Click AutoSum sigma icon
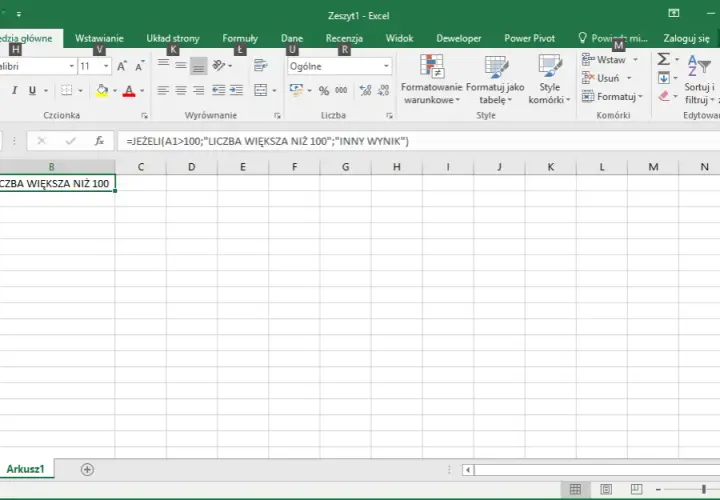The image size is (720, 500). coord(663,59)
